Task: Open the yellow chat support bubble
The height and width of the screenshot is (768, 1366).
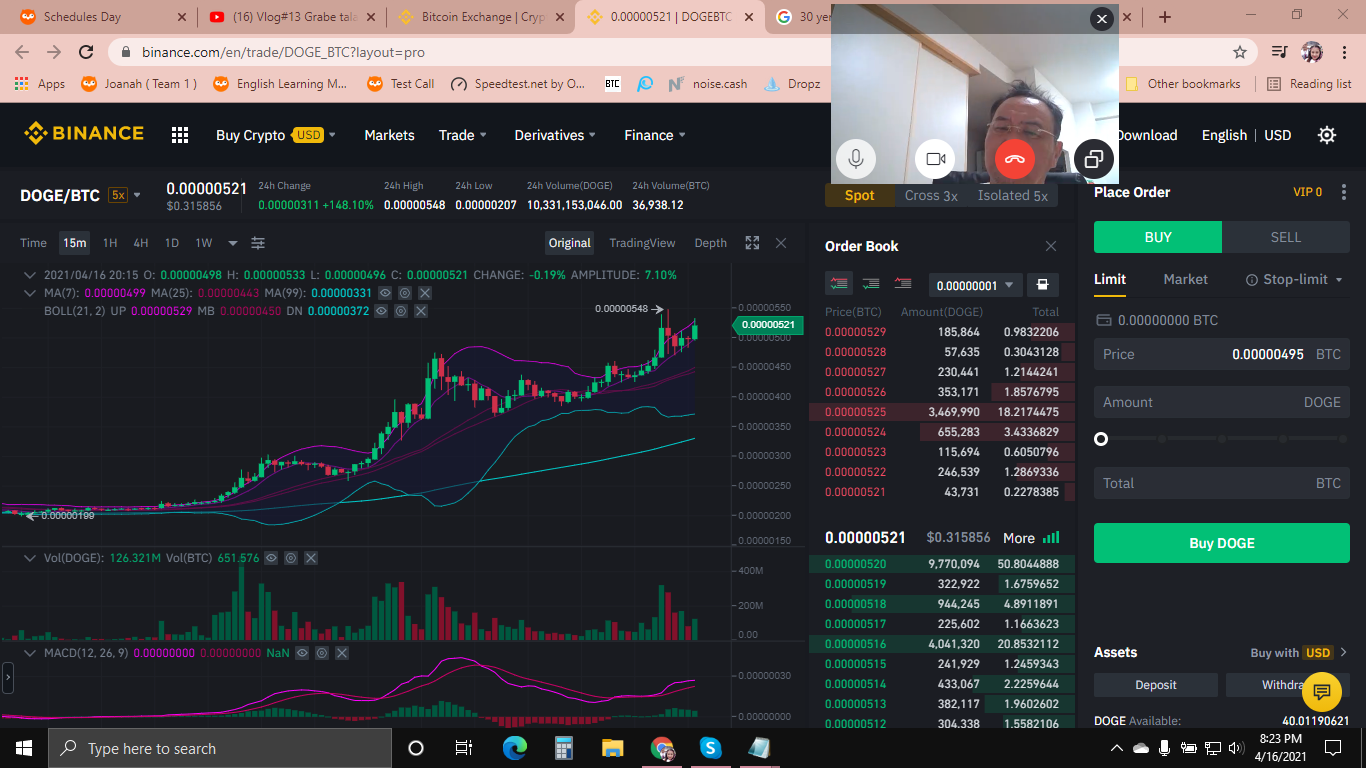Action: coord(1322,692)
